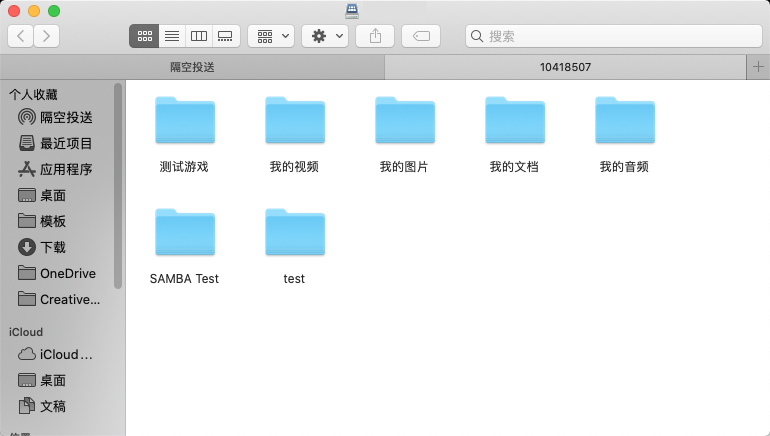Open 下载 in the sidebar
This screenshot has height=436, width=770.
(x=53, y=247)
